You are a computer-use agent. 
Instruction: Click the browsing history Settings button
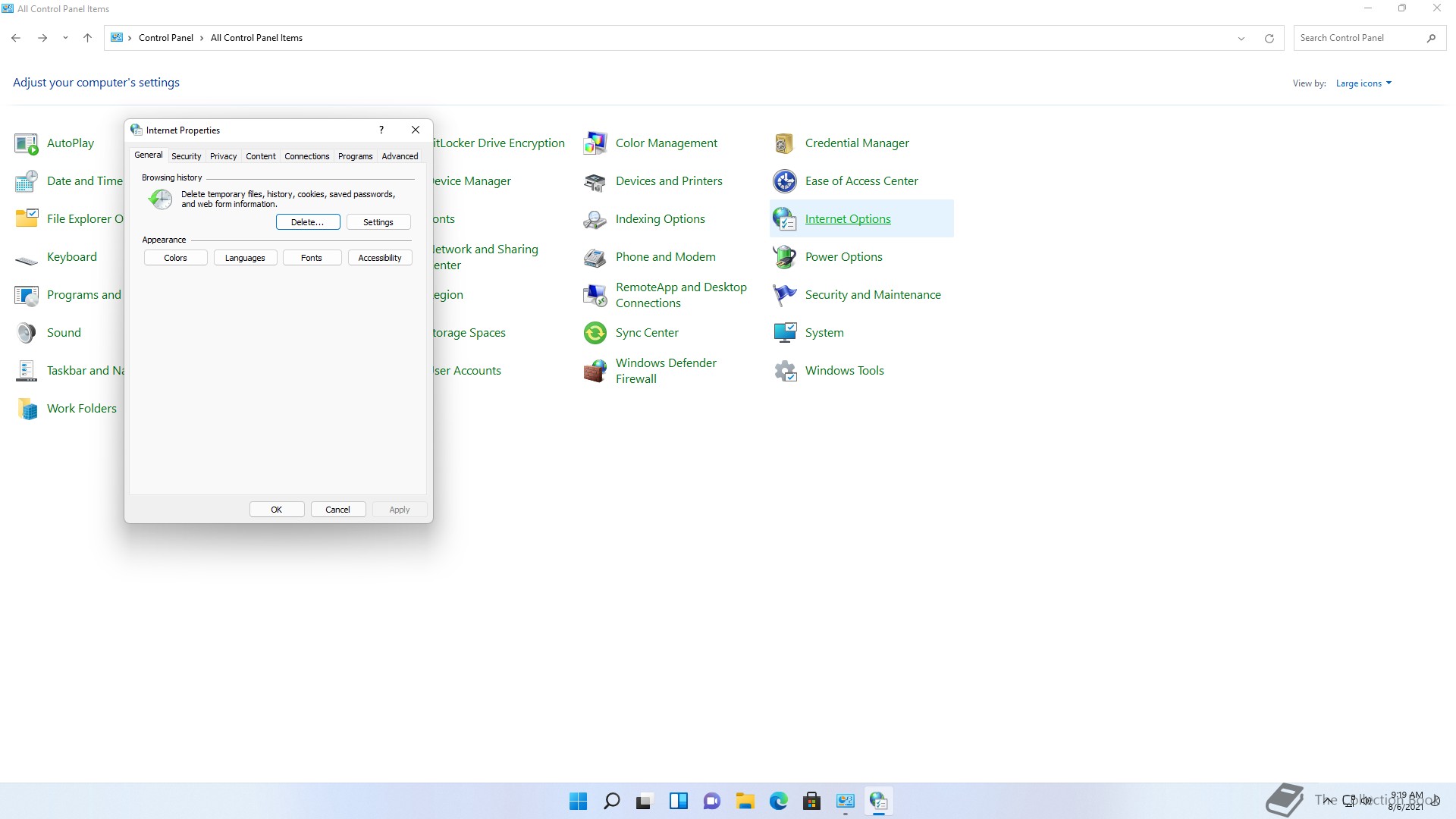(378, 222)
